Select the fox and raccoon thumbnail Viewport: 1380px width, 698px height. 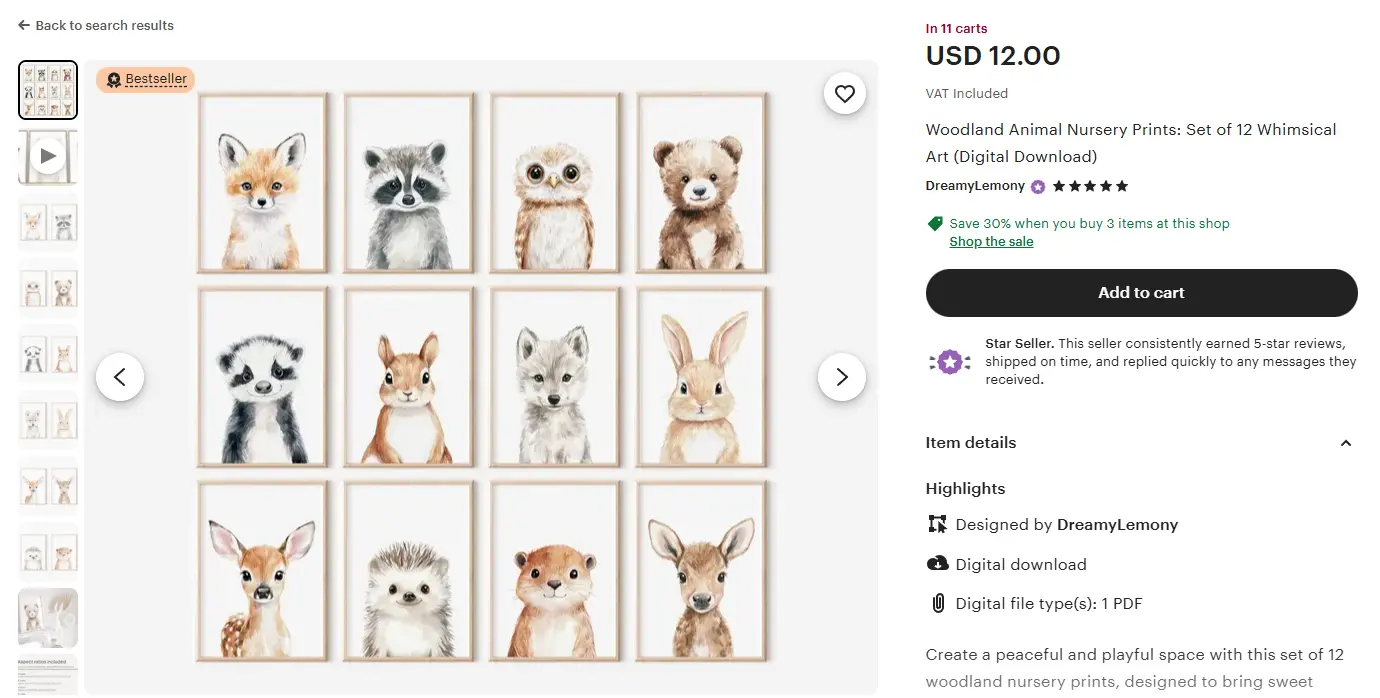(x=48, y=222)
